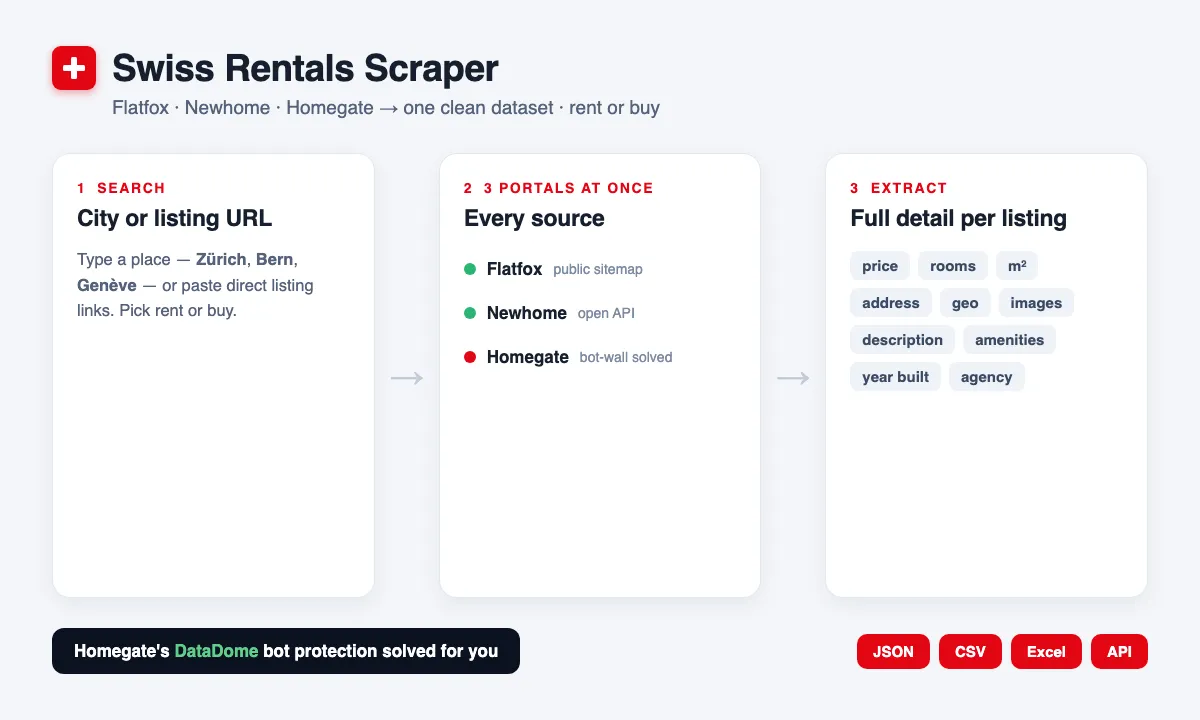The width and height of the screenshot is (1200, 720).
Task: Click the images tag chip
Action: point(1036,303)
